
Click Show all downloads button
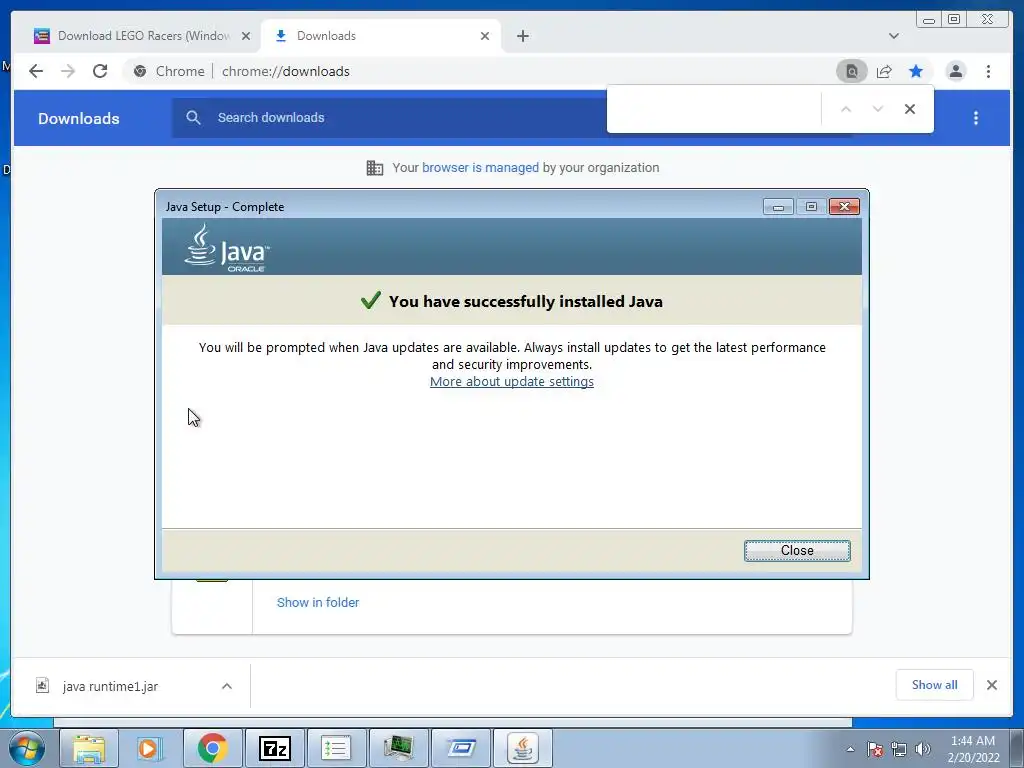click(935, 684)
